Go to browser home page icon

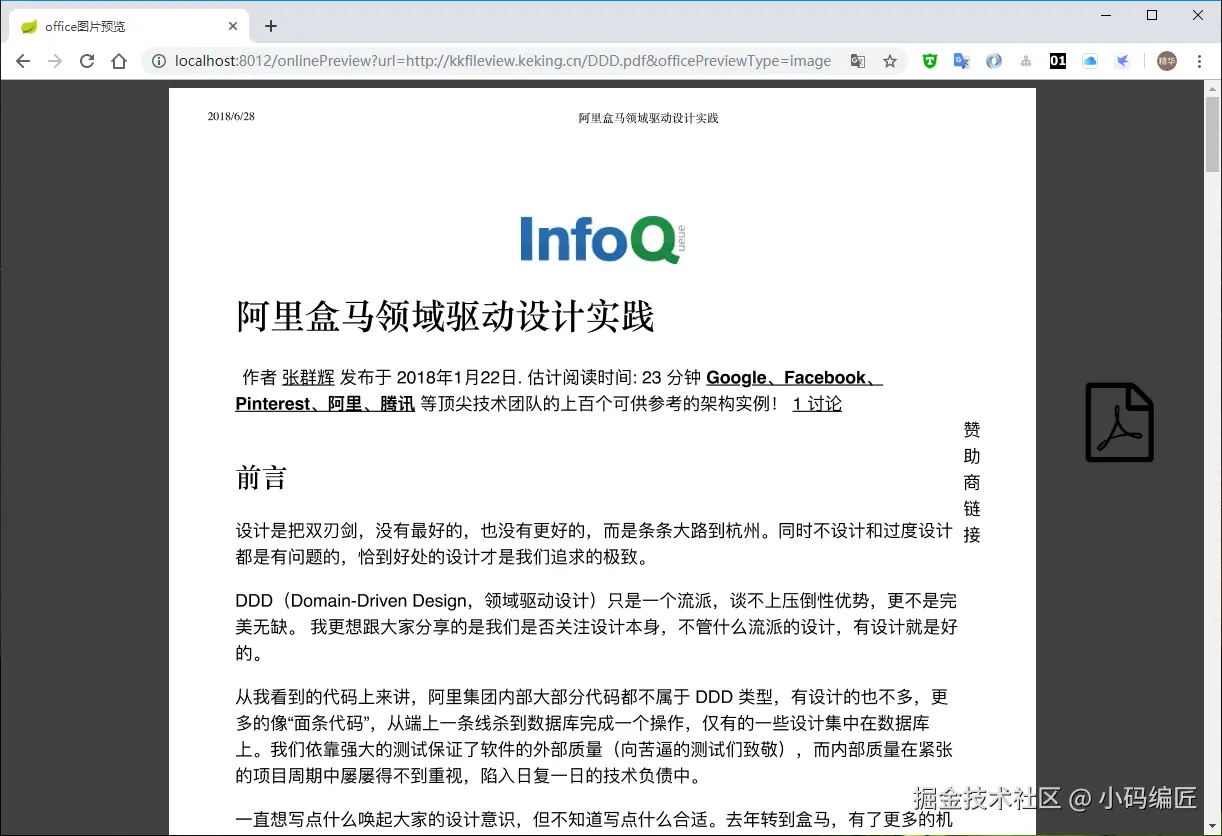click(119, 61)
